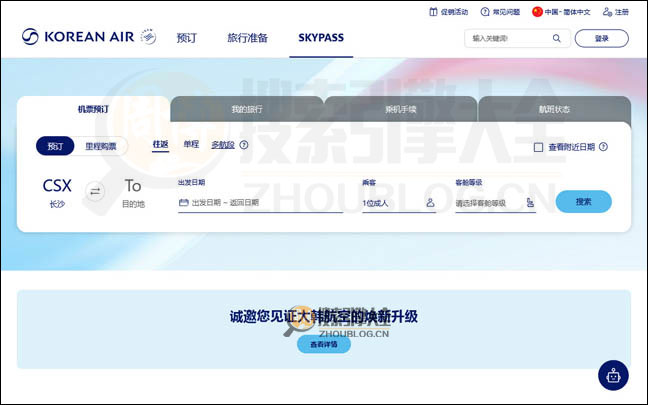Select 多航段 multi-city option
The width and height of the screenshot is (648, 405).
223,145
